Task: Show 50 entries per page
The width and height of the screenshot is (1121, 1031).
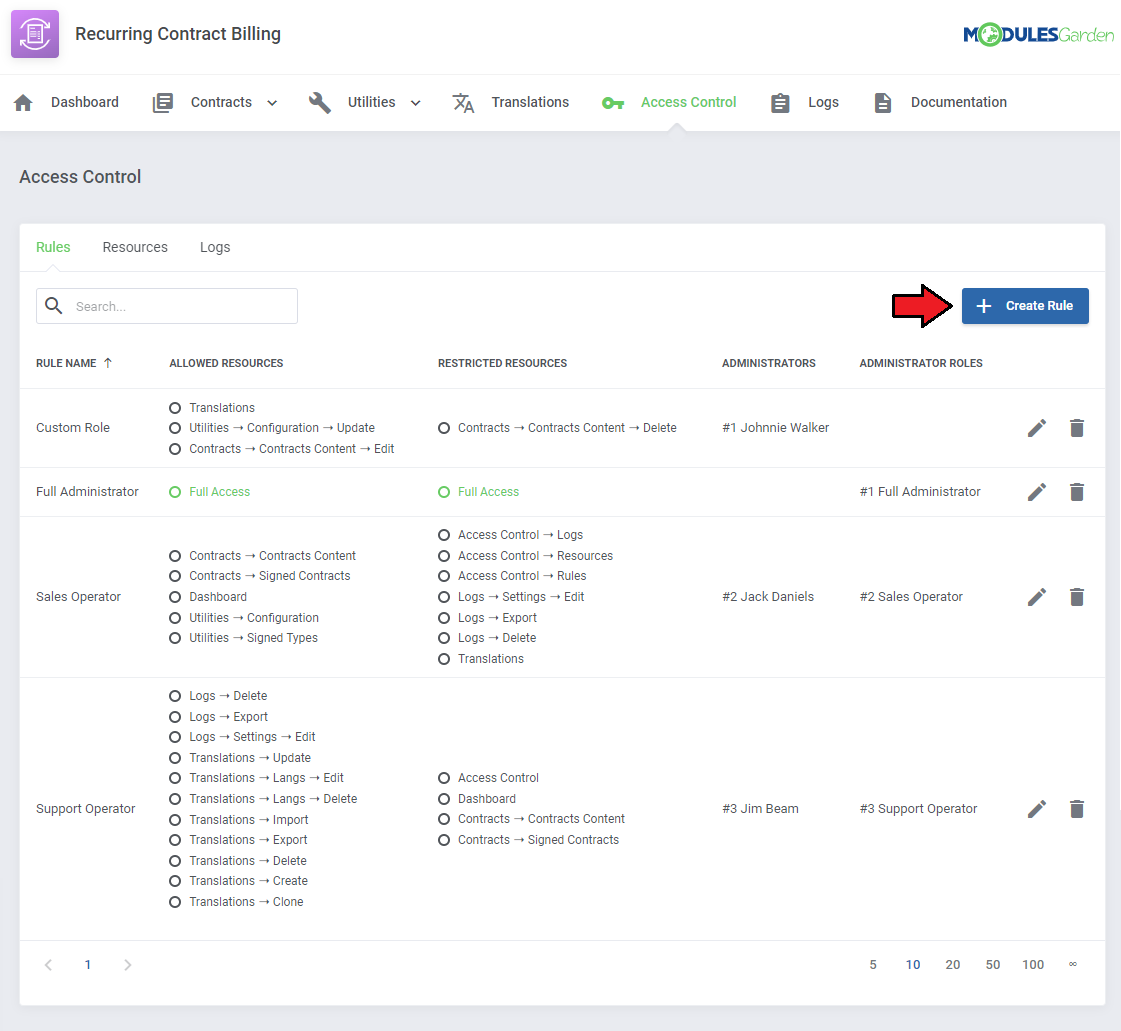Action: [992, 965]
